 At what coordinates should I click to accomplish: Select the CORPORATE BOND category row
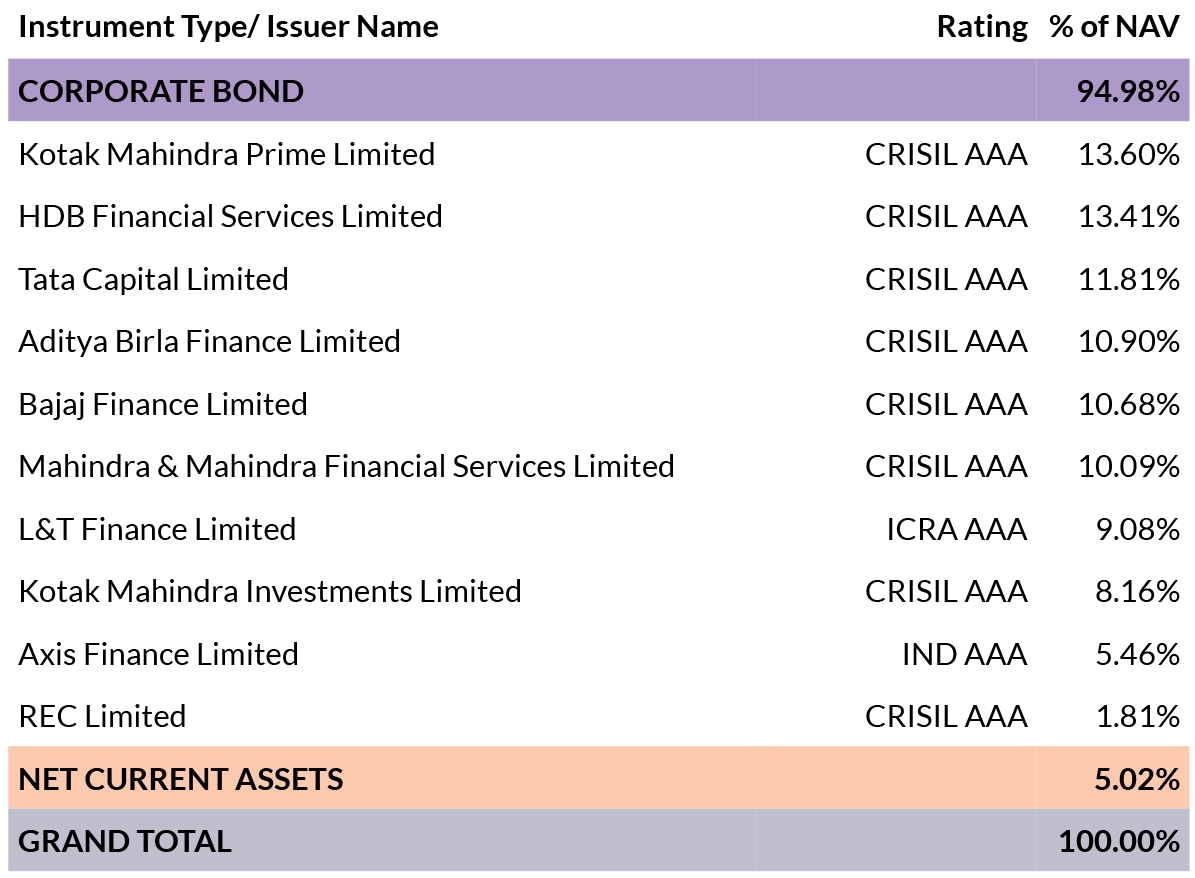[x=598, y=91]
